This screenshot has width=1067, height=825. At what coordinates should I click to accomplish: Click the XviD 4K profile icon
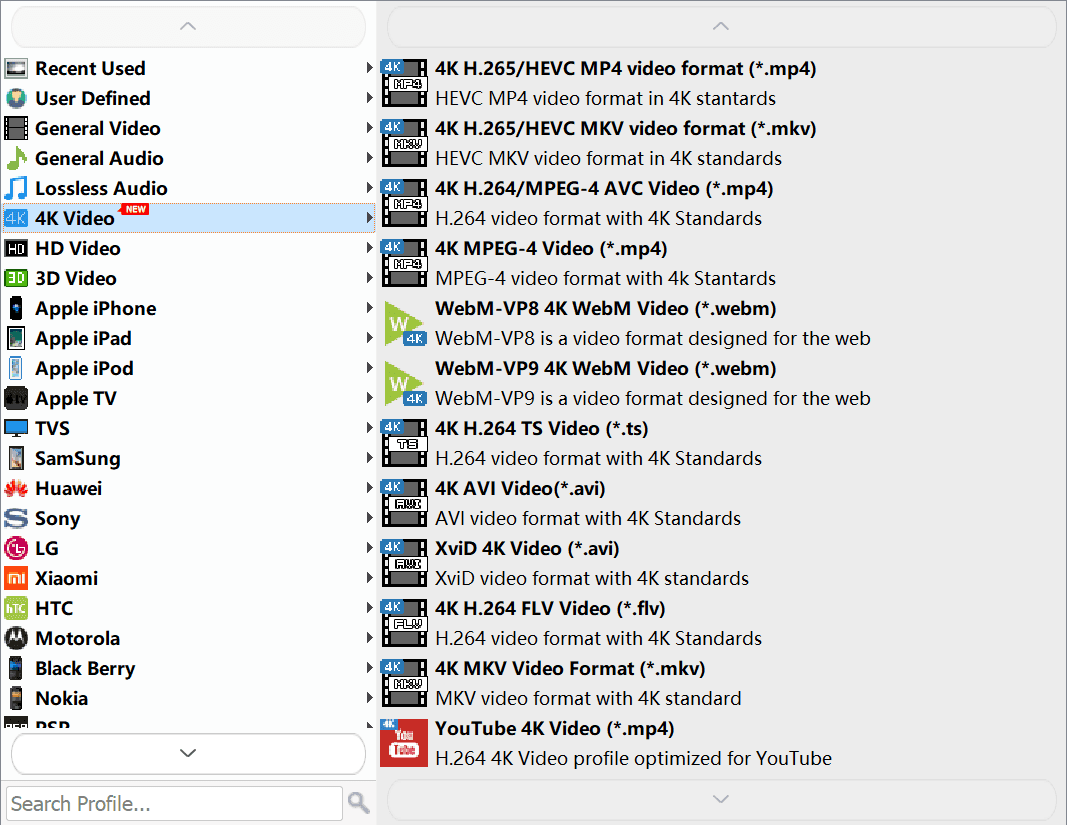point(404,563)
